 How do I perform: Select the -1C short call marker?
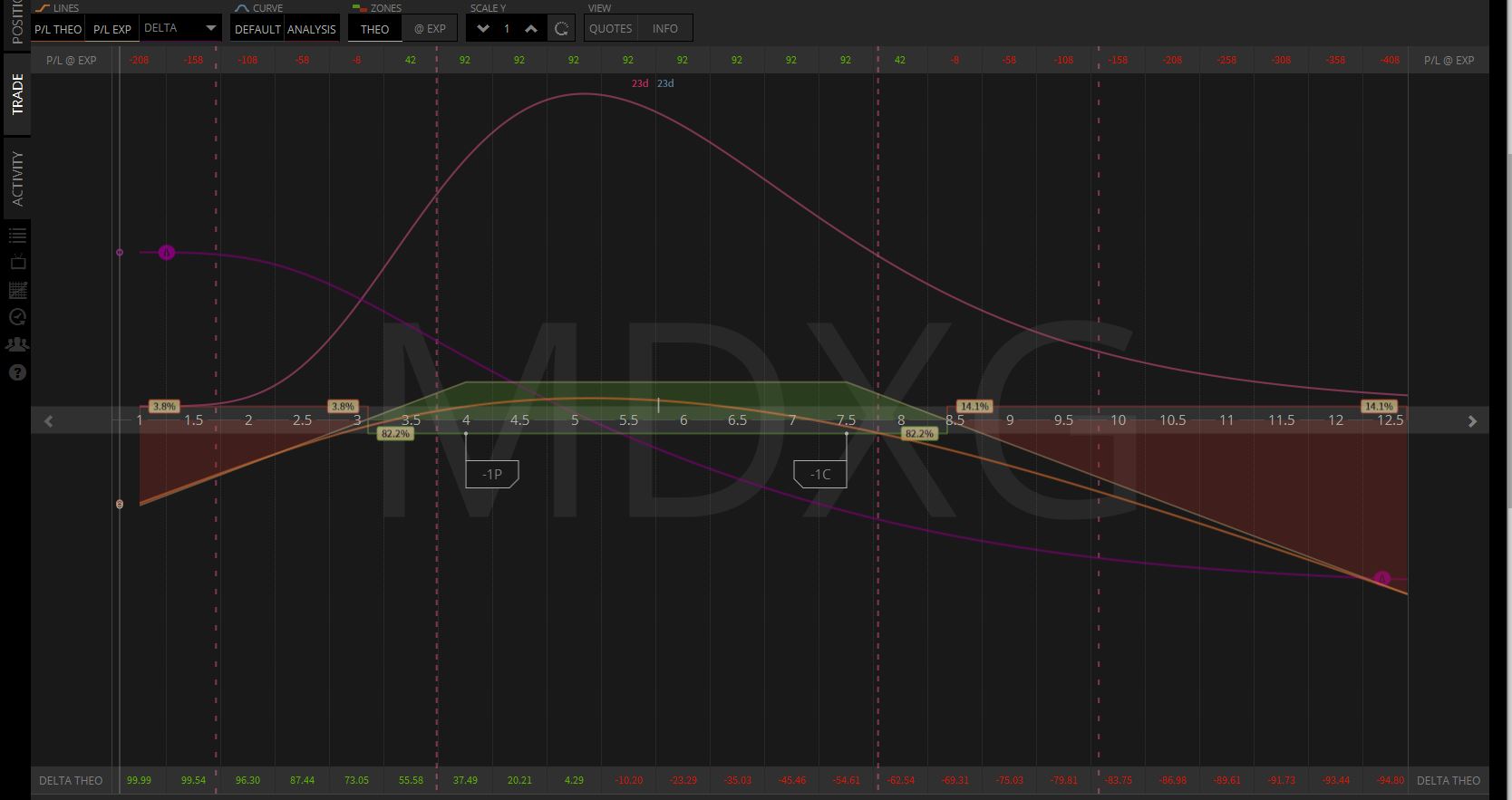tap(819, 474)
